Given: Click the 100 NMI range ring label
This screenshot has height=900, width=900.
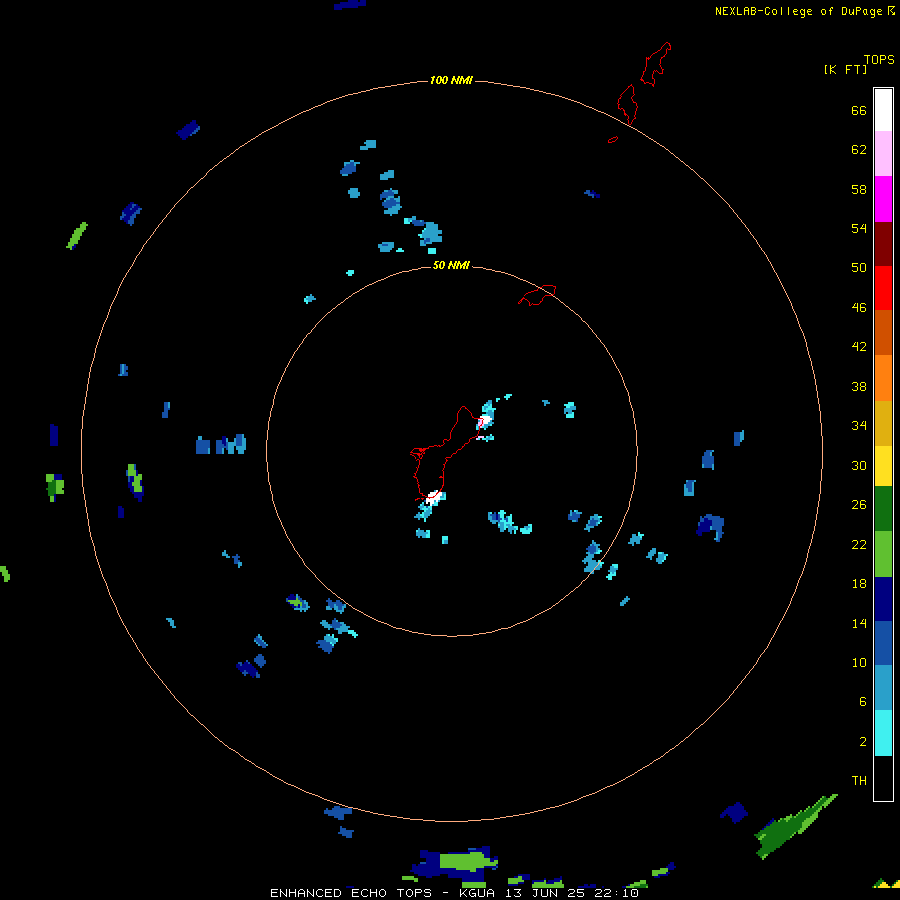Looking at the screenshot, I should click(x=451, y=80).
